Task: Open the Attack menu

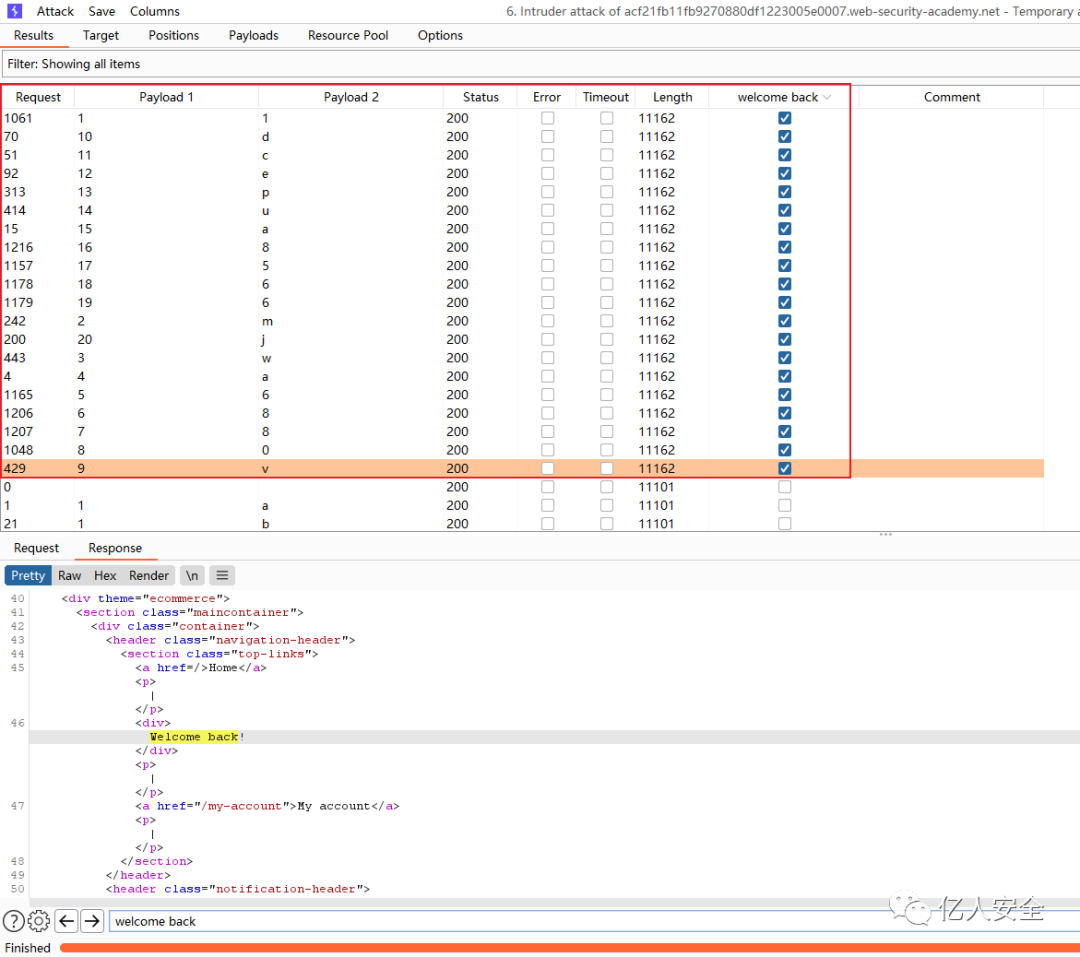Action: click(x=55, y=11)
